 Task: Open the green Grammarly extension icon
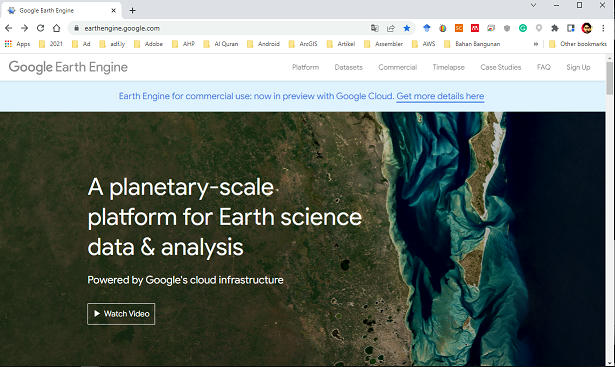point(522,28)
